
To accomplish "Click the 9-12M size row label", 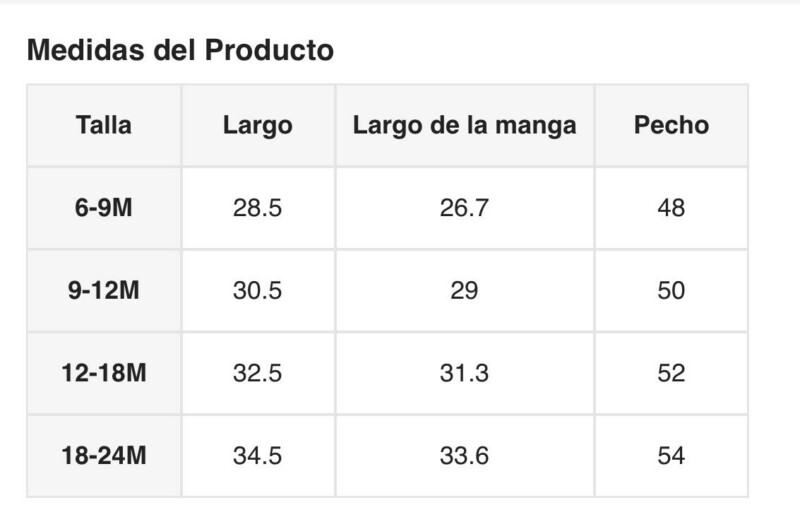I will pyautogui.click(x=104, y=291).
